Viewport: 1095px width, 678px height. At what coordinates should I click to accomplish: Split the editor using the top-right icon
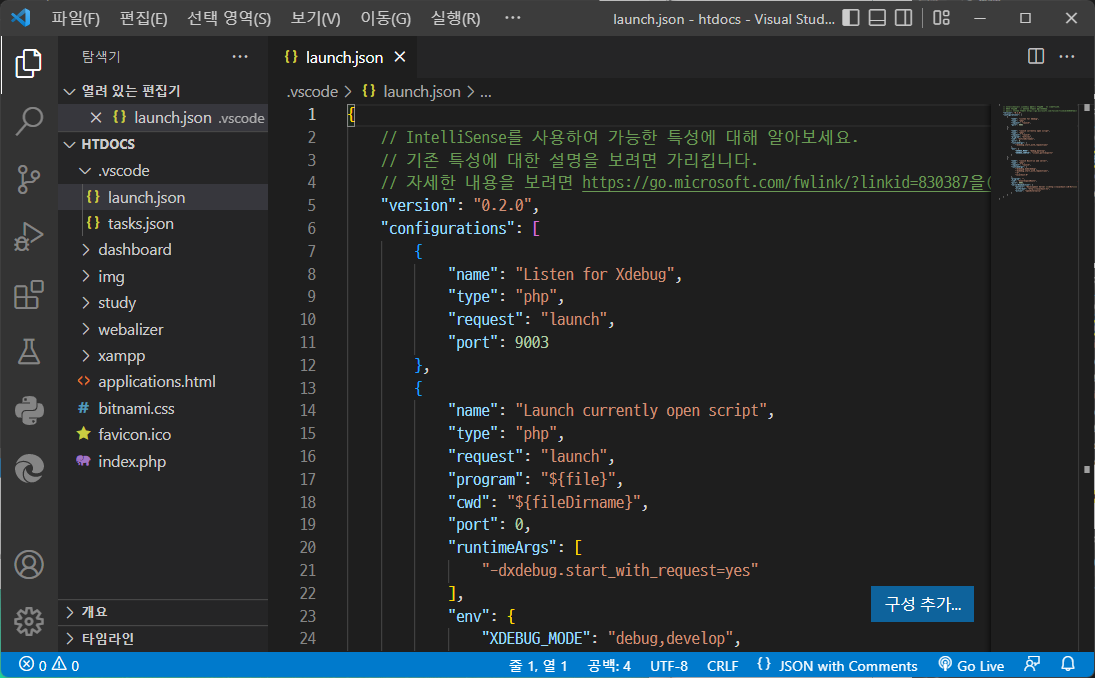[1034, 56]
